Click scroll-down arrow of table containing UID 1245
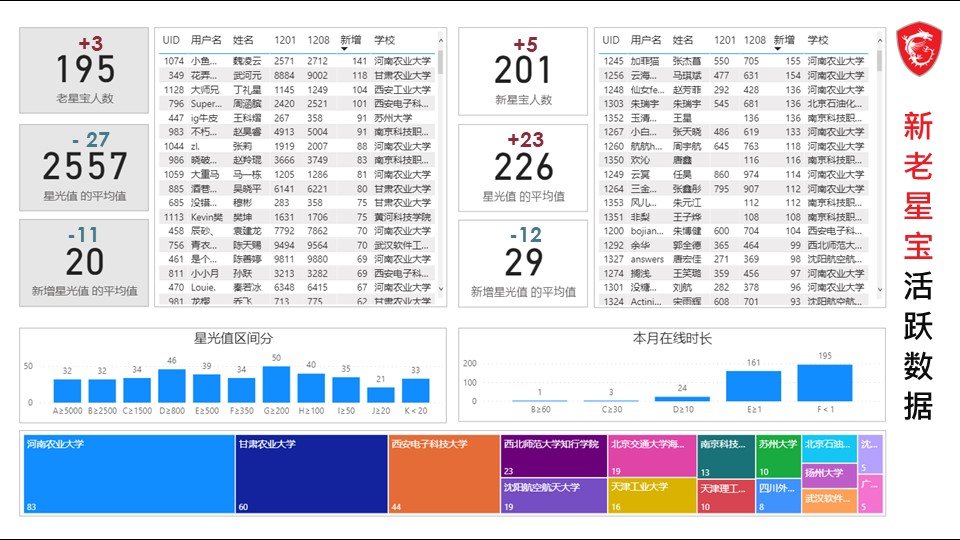Image resolution: width=960 pixels, height=540 pixels. click(x=880, y=290)
